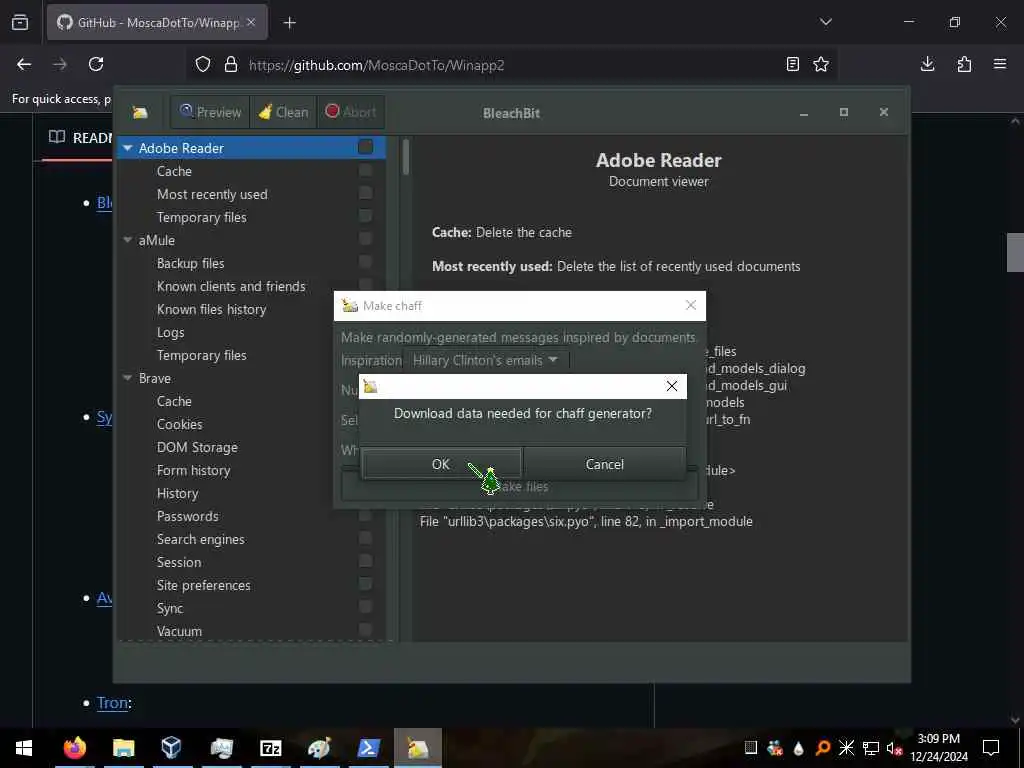Toggle Adobe Reader Most recently used checkbox
Viewport: 1024px width, 768px height.
pyautogui.click(x=366, y=193)
